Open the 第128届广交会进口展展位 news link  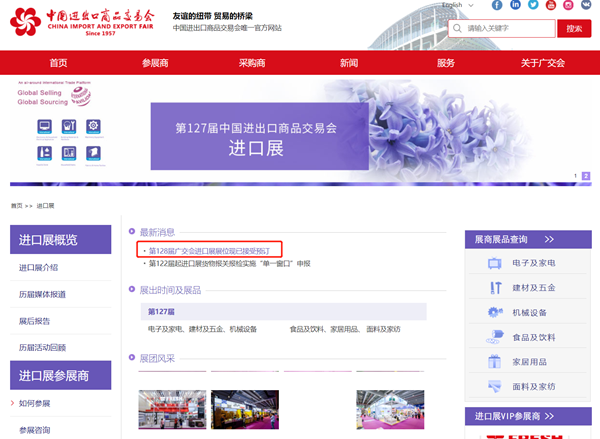click(209, 251)
